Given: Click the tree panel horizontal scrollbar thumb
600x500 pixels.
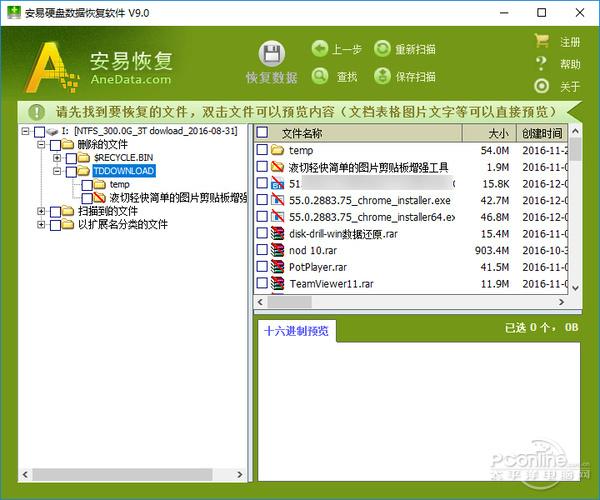Looking at the screenshot, I should (x=122, y=475).
